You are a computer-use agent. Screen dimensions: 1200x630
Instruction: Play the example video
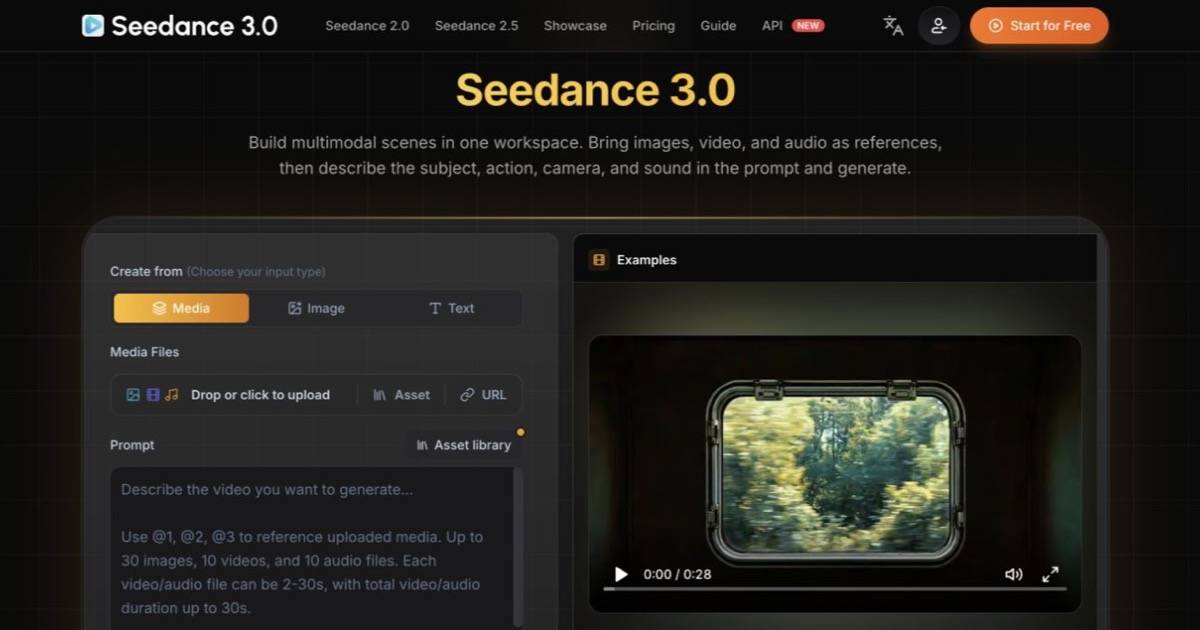coord(621,574)
